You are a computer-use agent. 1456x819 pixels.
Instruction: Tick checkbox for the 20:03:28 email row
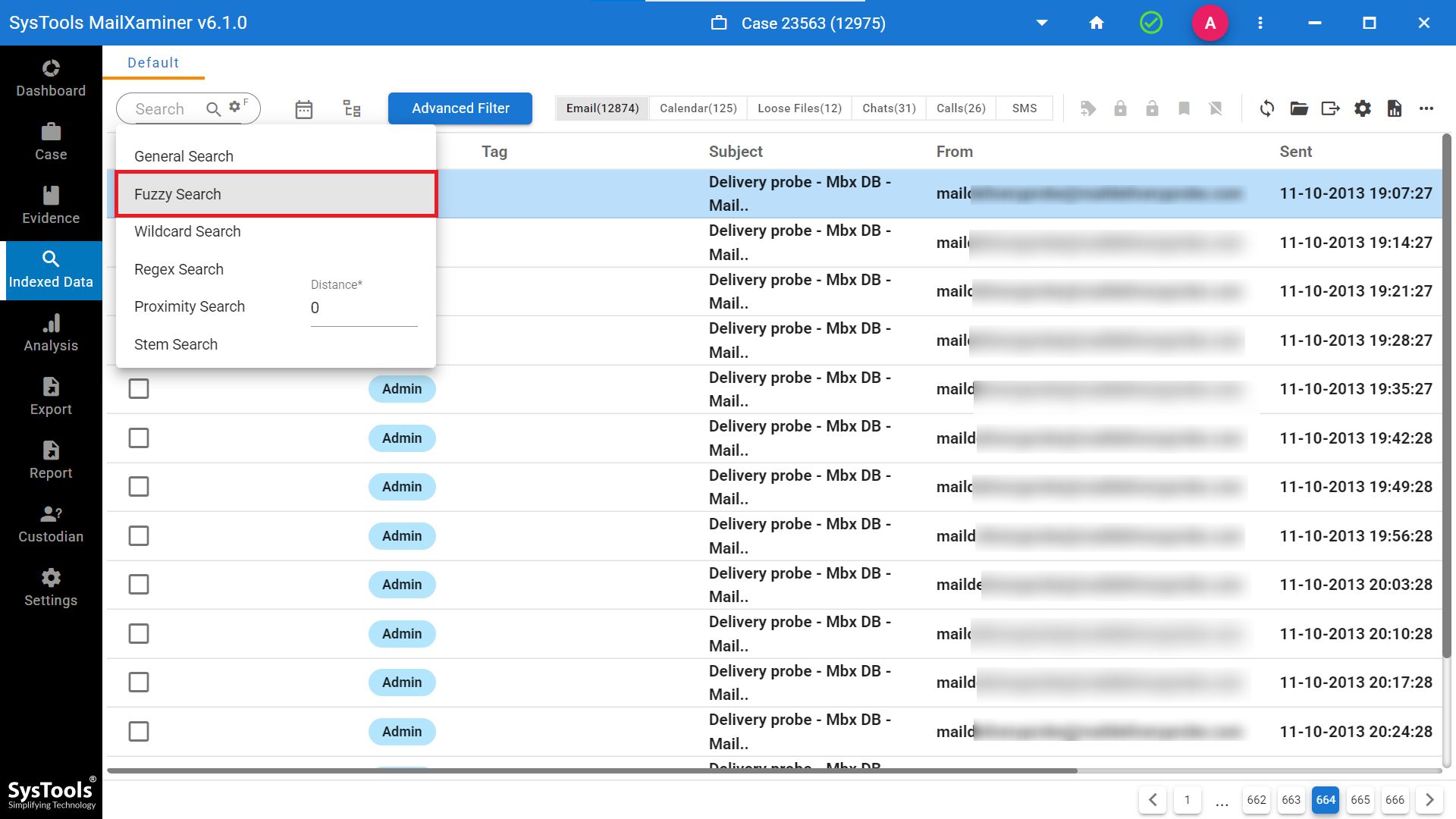click(139, 585)
